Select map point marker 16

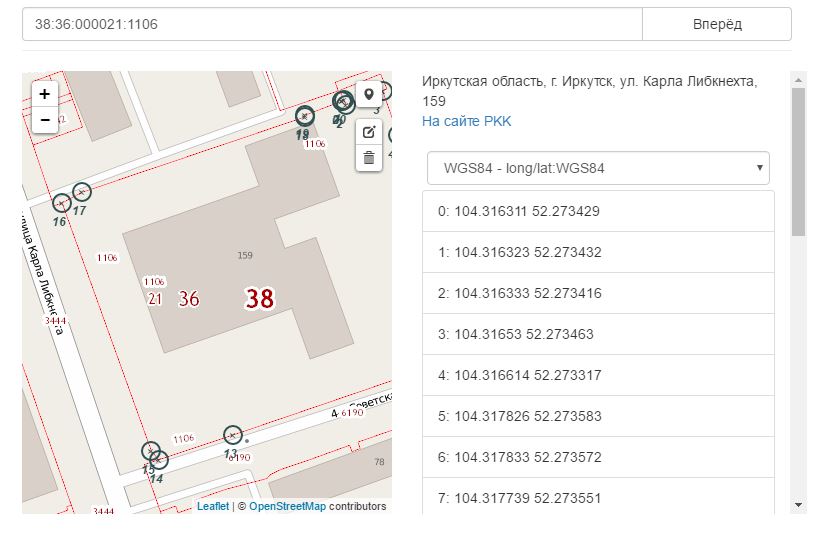(61, 203)
